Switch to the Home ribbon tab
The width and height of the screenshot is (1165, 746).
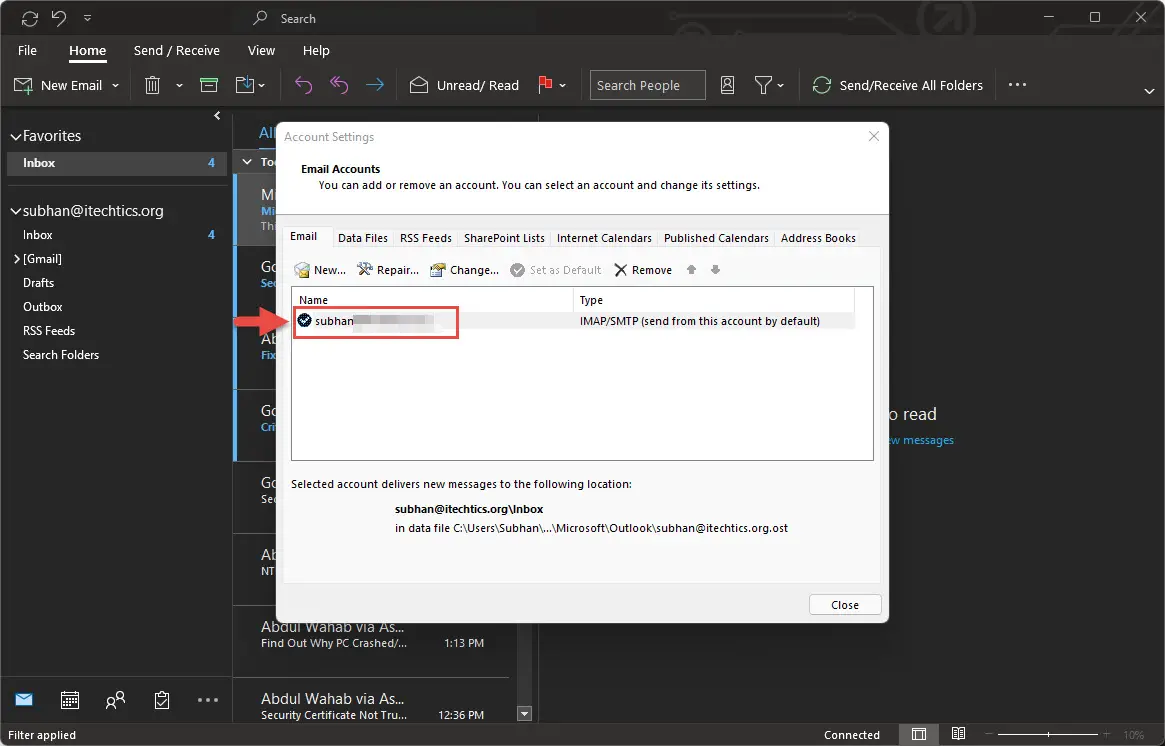coord(88,51)
